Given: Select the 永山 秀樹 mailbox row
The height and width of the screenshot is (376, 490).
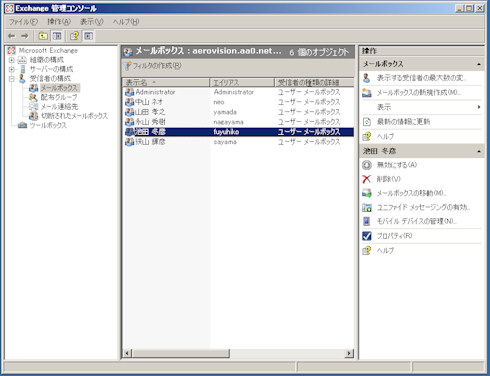Looking at the screenshot, I should tap(238, 122).
